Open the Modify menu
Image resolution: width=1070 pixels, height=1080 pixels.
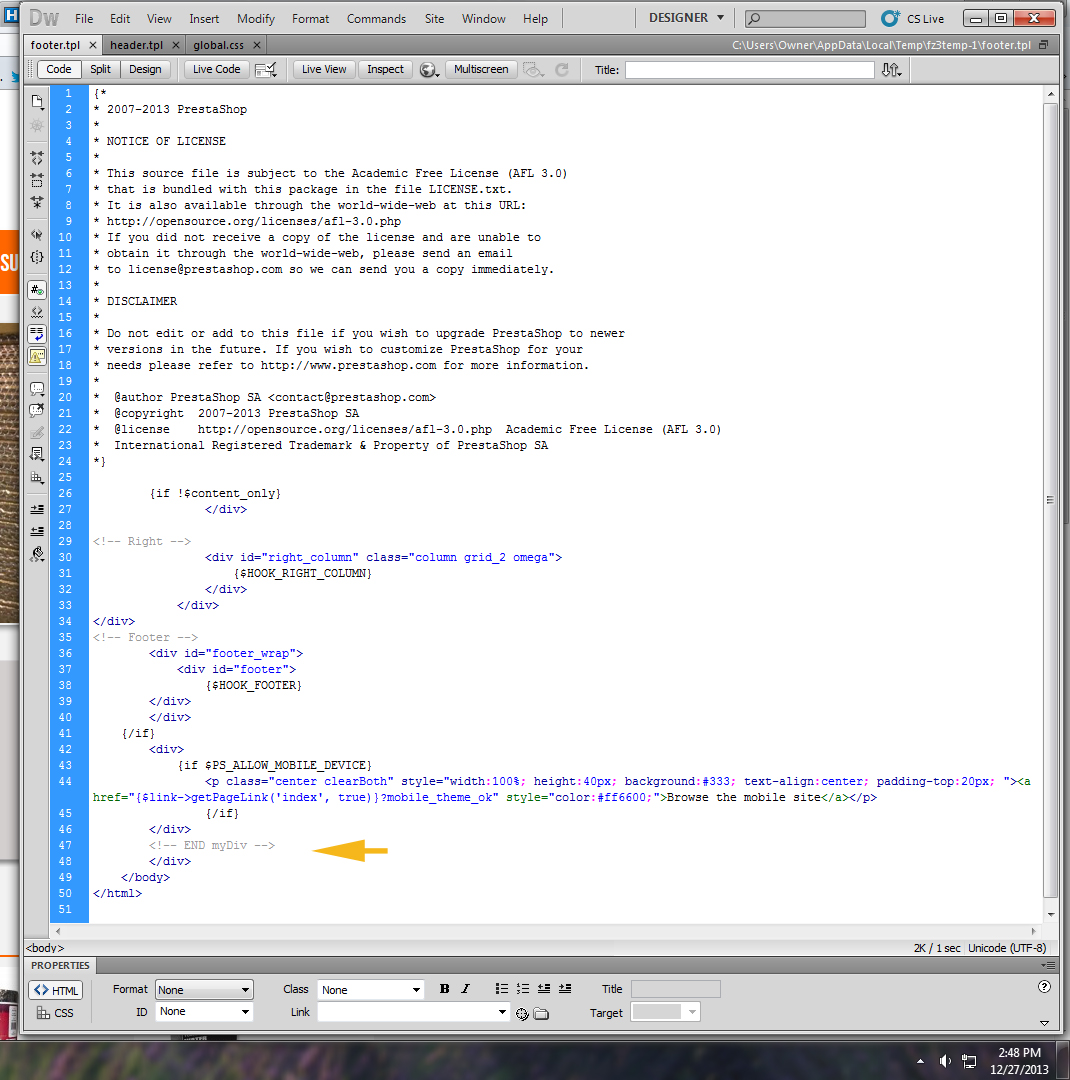[x=256, y=19]
